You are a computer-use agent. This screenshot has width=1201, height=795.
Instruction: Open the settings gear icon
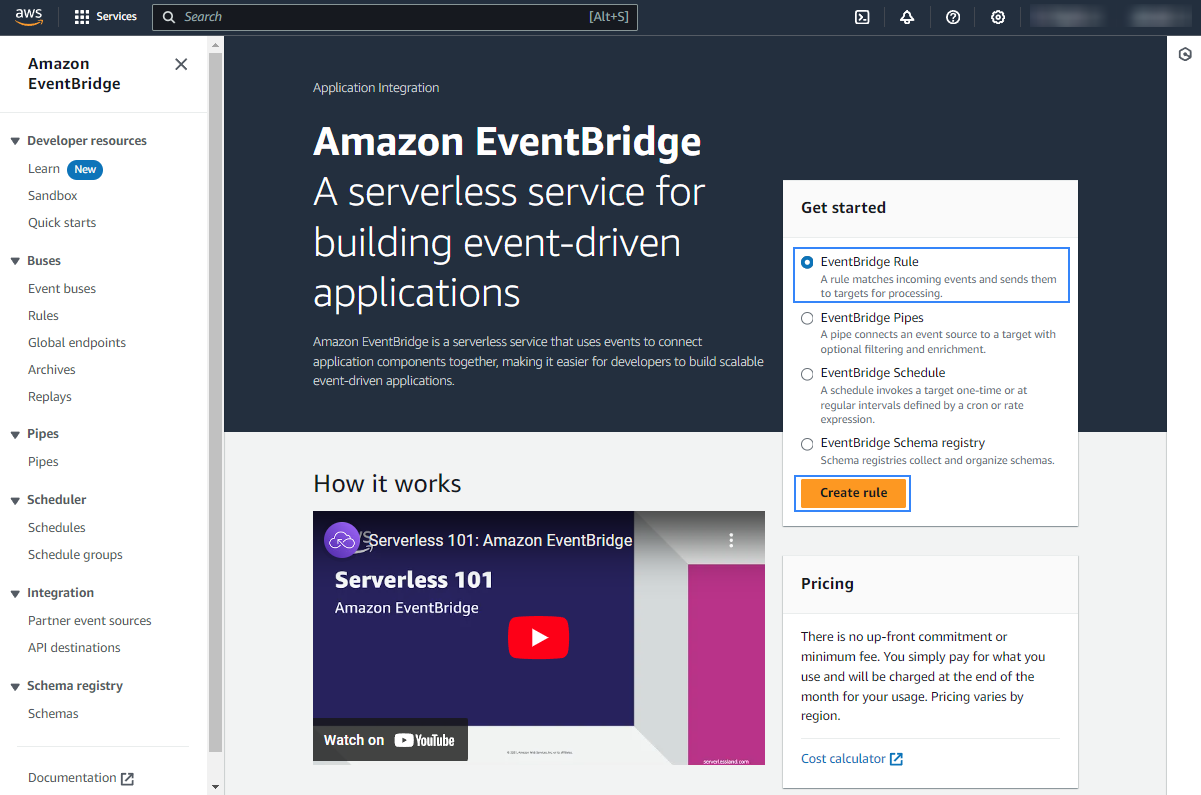[997, 17]
